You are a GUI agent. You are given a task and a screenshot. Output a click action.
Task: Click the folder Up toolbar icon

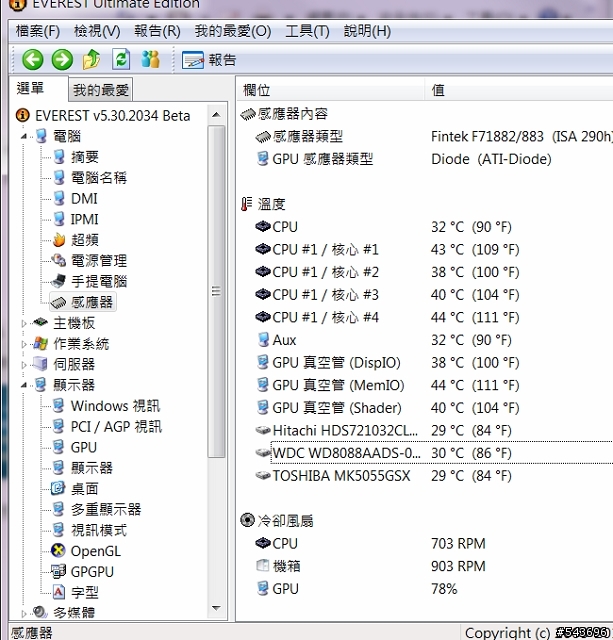pyautogui.click(x=91, y=60)
